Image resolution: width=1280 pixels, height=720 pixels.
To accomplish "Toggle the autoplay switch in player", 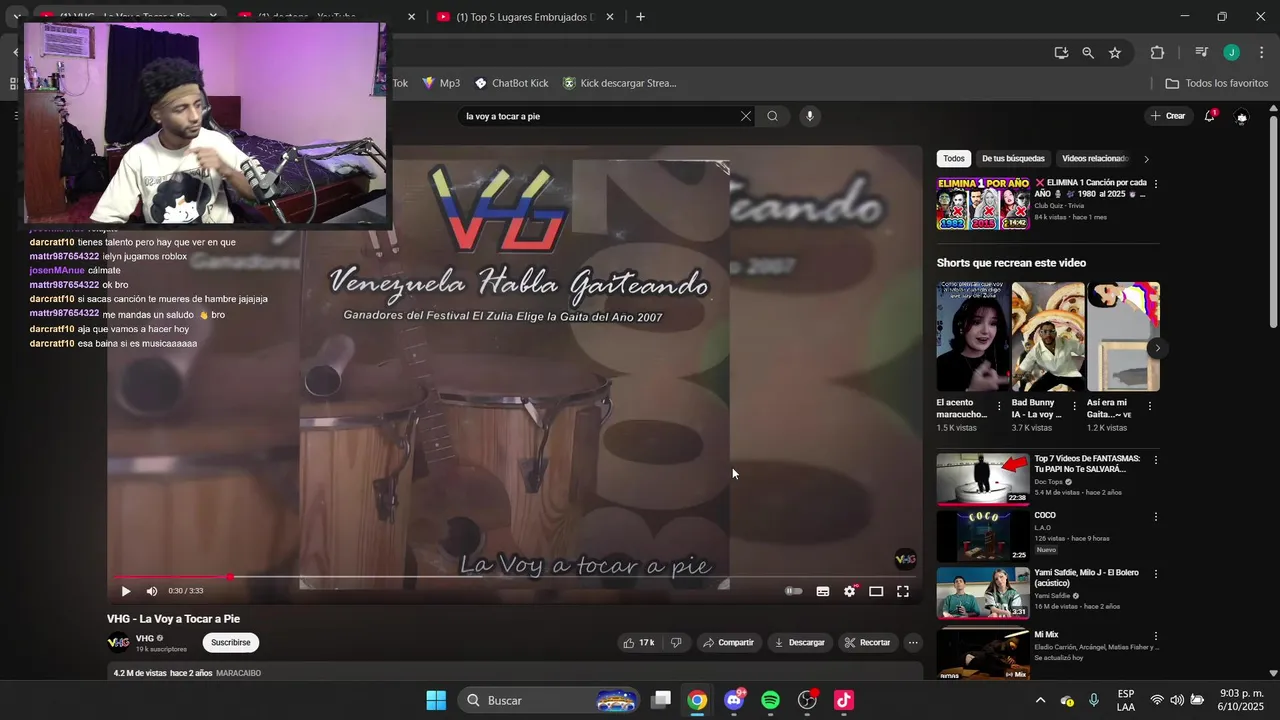I will click(x=794, y=591).
